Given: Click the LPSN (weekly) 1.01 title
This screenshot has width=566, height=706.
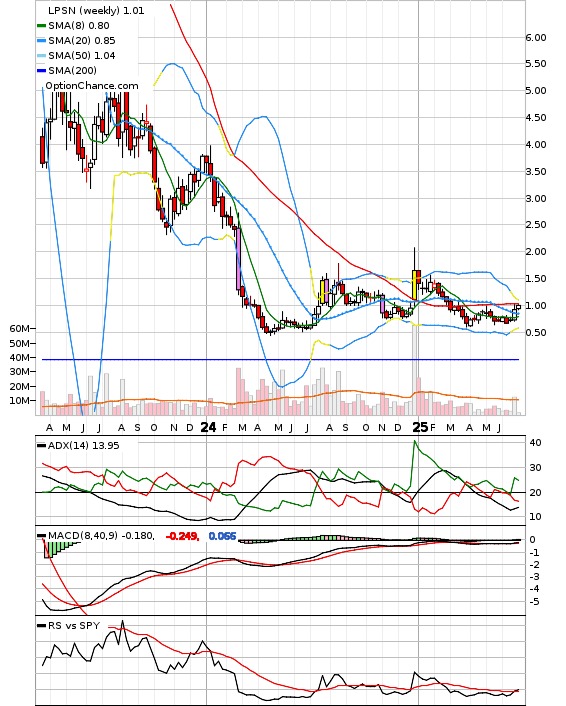Looking at the screenshot, I should [96, 10].
